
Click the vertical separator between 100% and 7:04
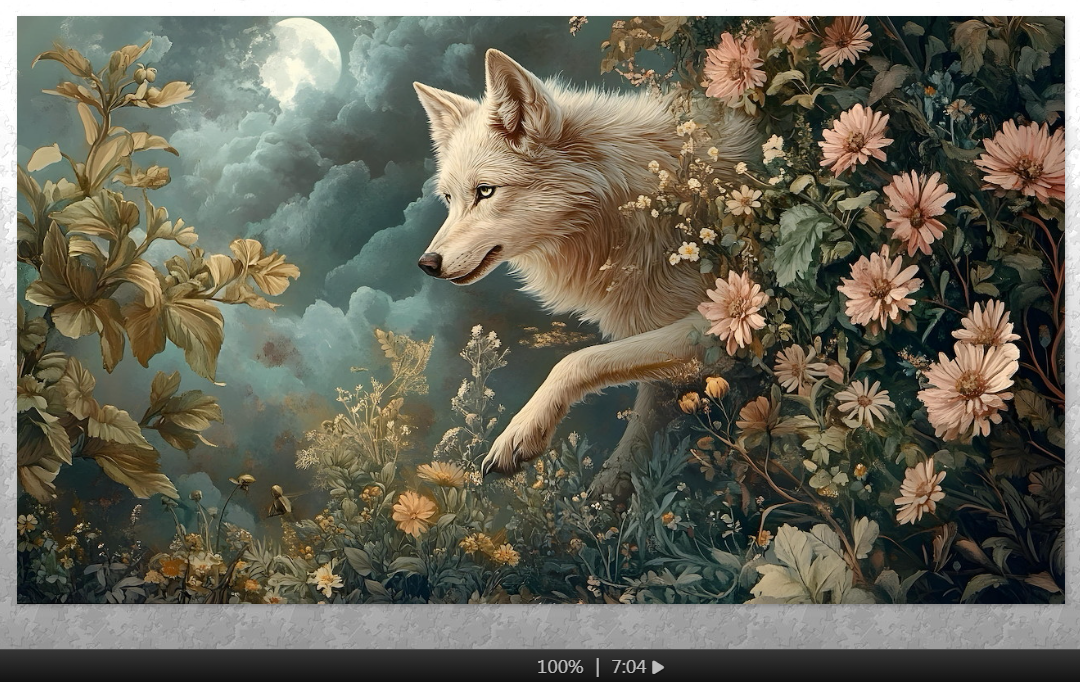(597, 667)
